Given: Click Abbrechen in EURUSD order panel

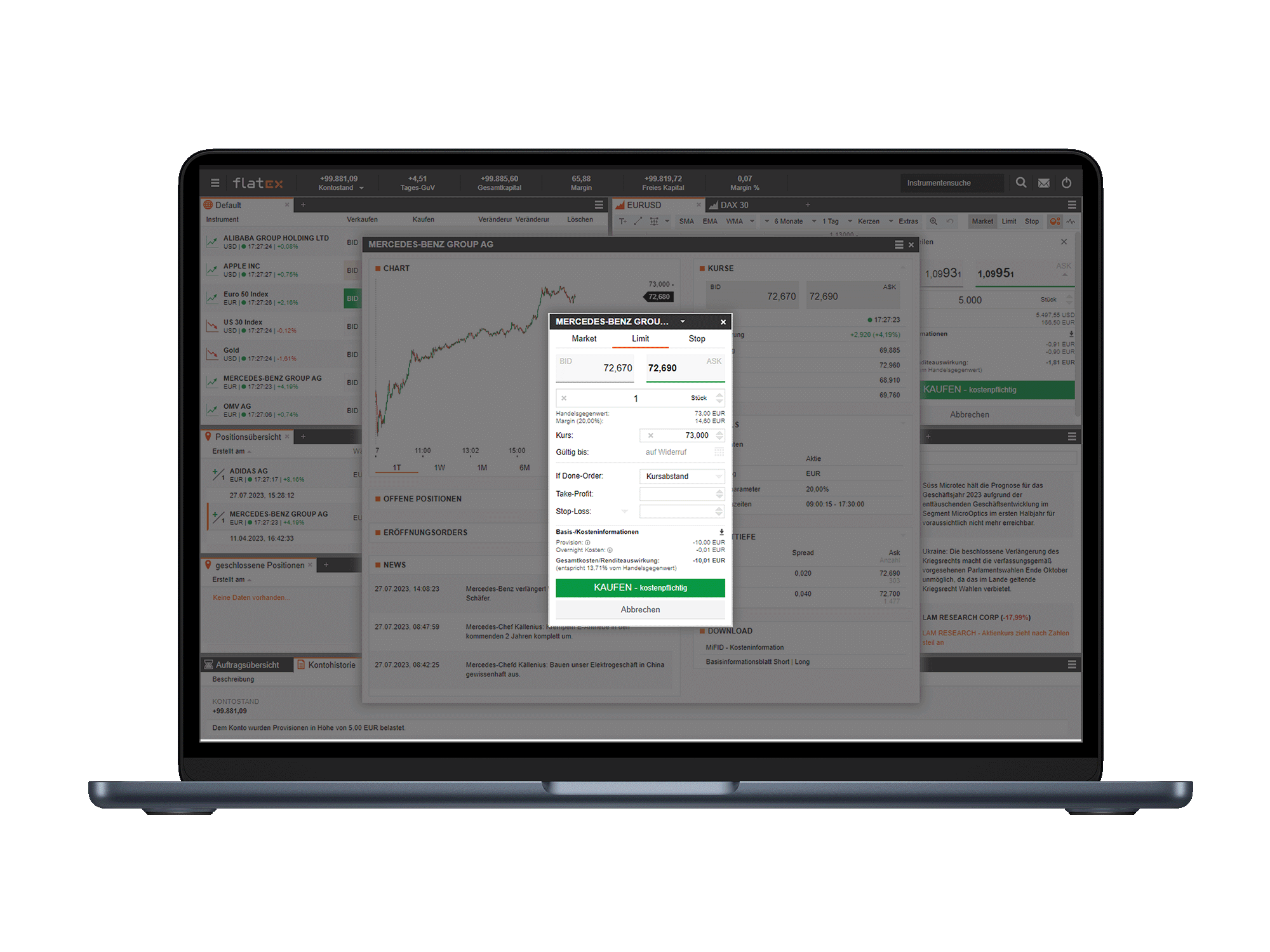Looking at the screenshot, I should pos(970,414).
